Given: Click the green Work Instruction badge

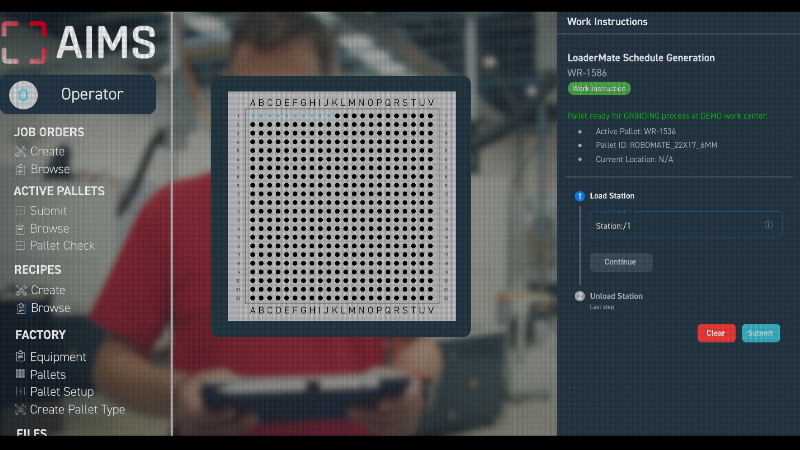Looking at the screenshot, I should (599, 89).
